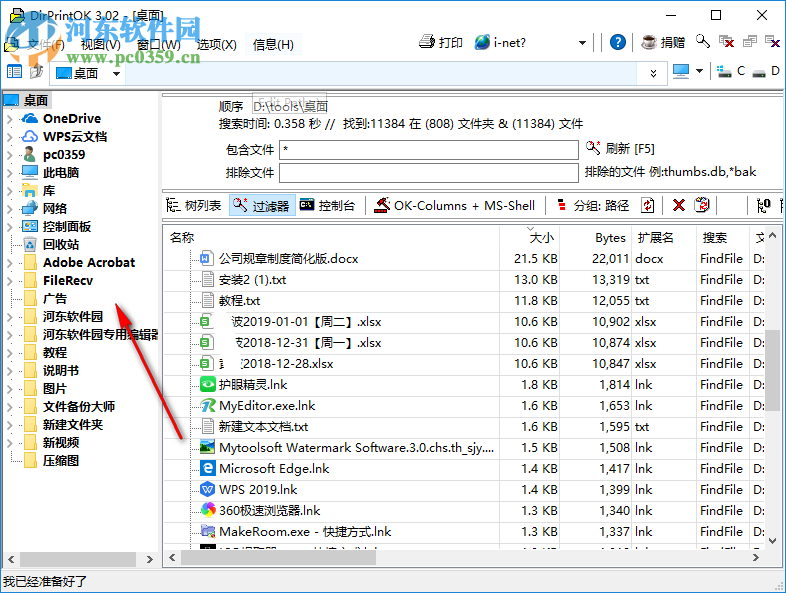Click the page refresh icon after 分组

(x=648, y=206)
